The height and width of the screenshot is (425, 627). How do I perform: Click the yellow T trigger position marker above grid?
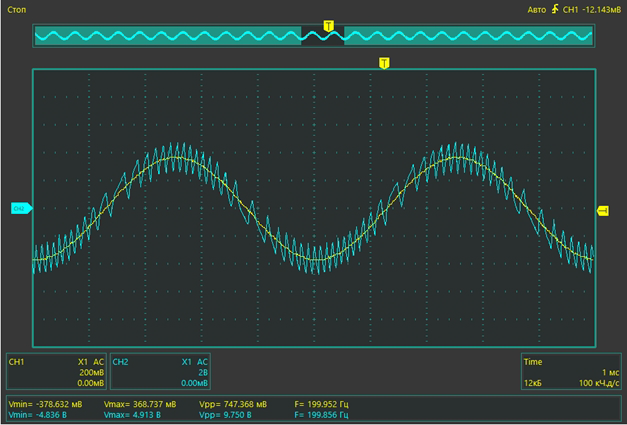click(384, 62)
